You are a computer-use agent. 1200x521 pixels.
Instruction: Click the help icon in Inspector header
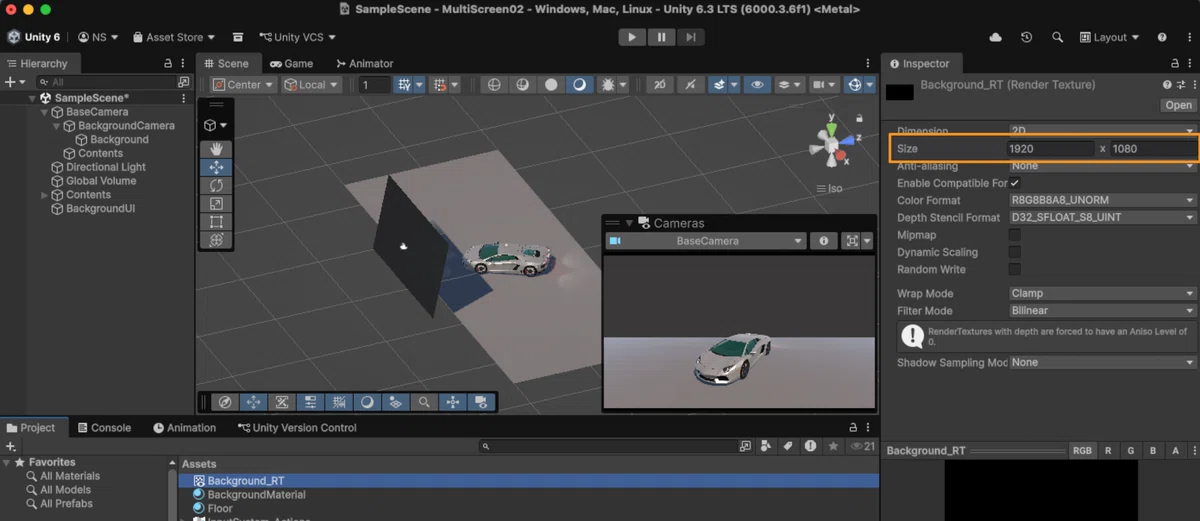pos(1167,85)
